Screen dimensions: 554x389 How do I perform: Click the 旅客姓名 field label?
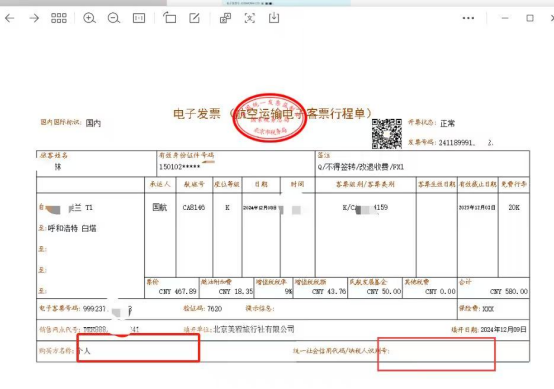point(54,155)
